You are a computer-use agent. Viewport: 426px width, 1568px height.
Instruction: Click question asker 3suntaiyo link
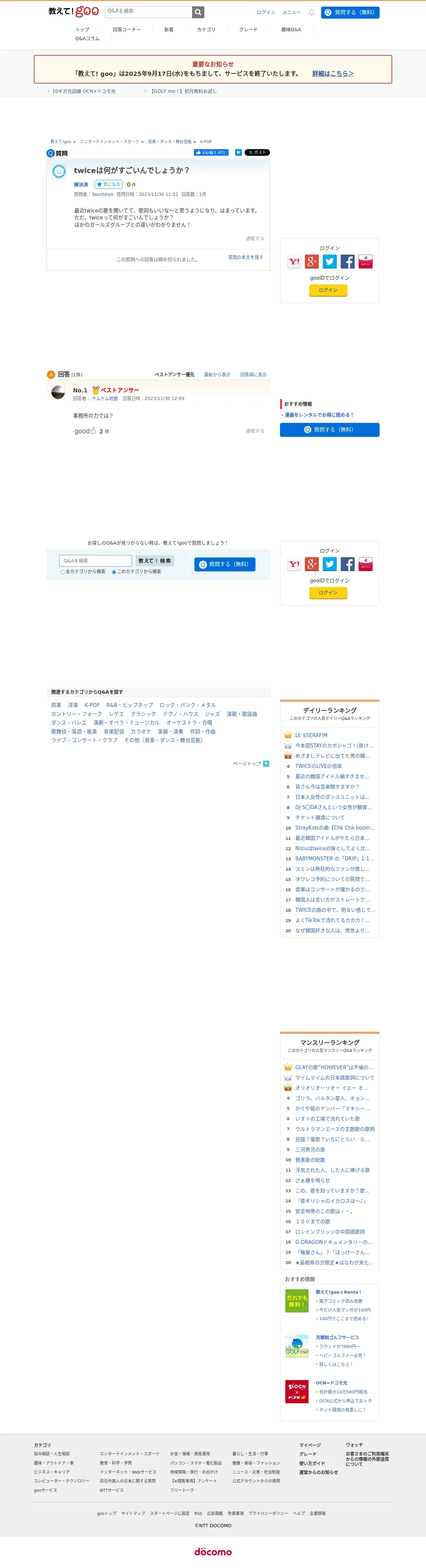(103, 194)
